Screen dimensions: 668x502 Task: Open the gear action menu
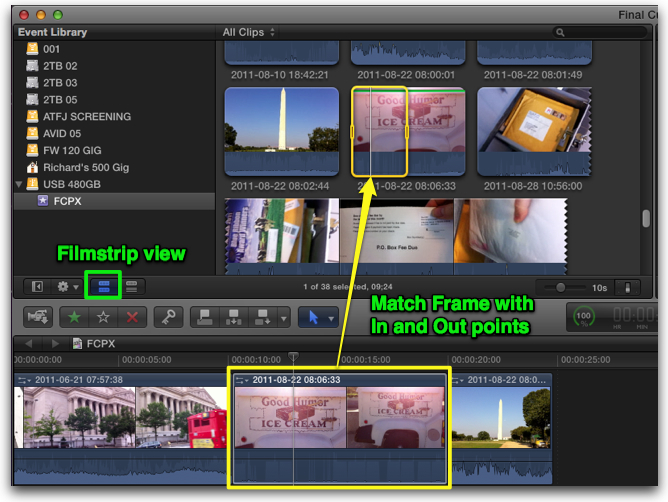pyautogui.click(x=67, y=286)
